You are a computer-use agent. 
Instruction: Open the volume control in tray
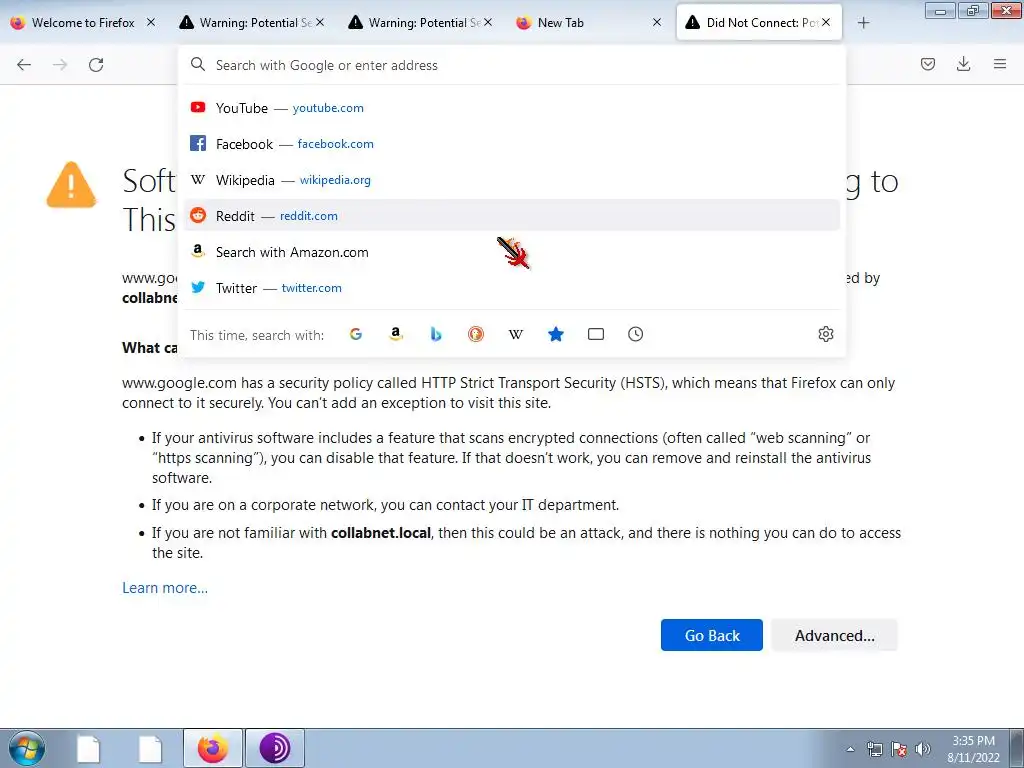(923, 749)
